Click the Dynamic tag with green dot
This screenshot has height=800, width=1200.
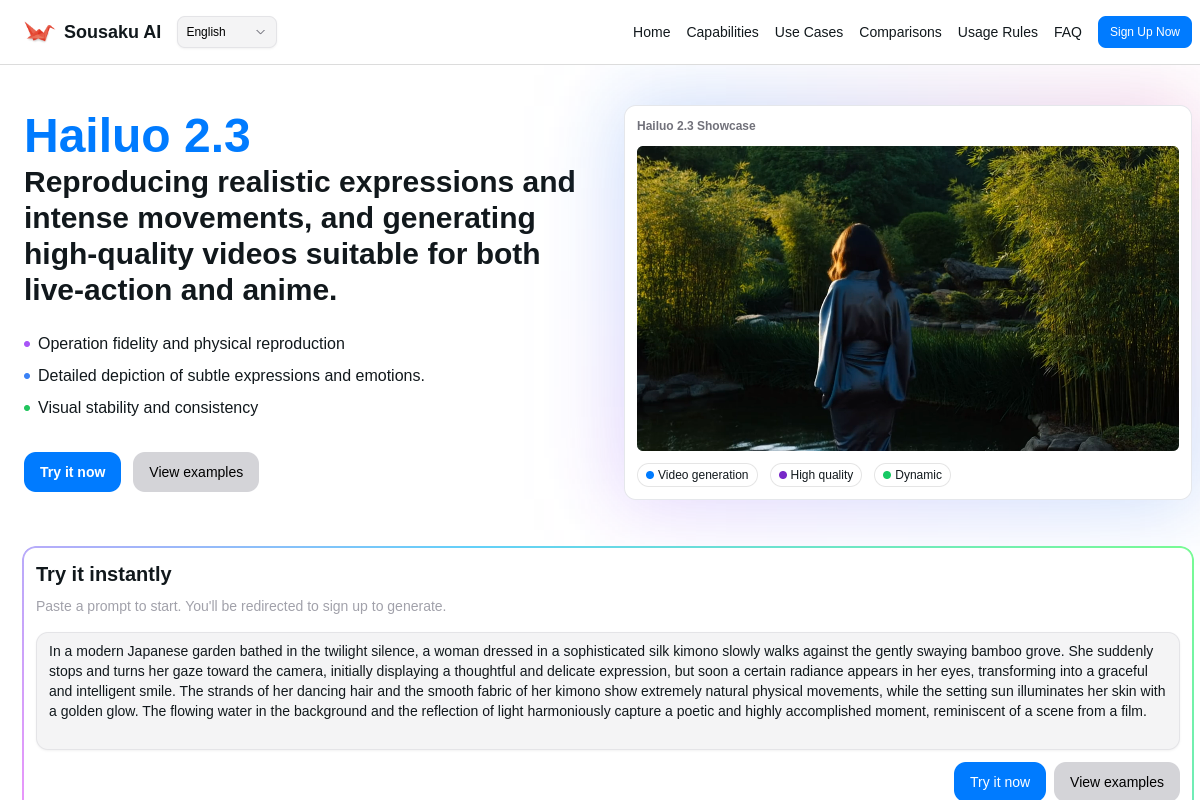point(912,475)
